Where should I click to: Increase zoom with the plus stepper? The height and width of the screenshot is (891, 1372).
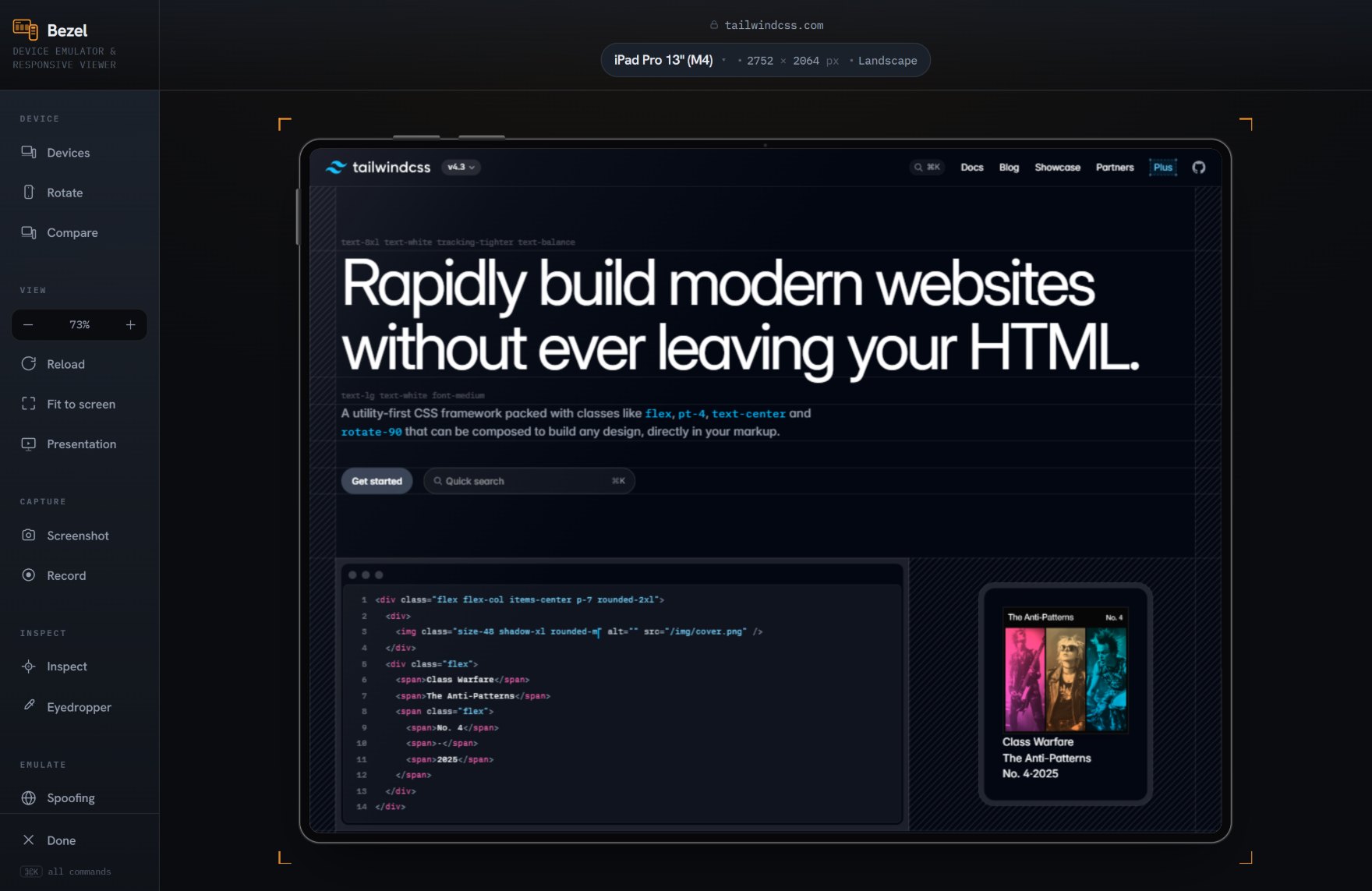tap(130, 324)
